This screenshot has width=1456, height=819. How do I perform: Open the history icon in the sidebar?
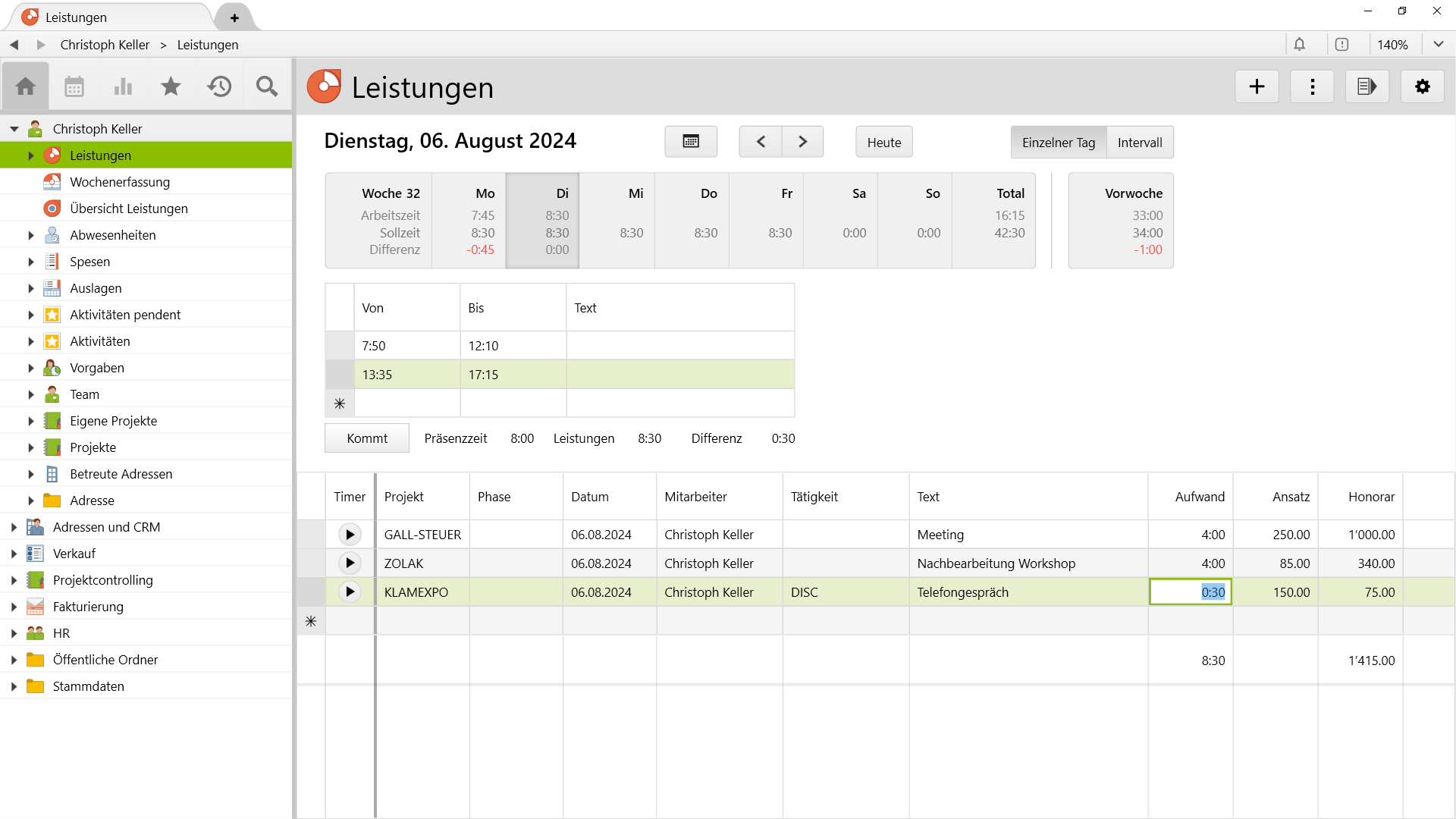219,86
